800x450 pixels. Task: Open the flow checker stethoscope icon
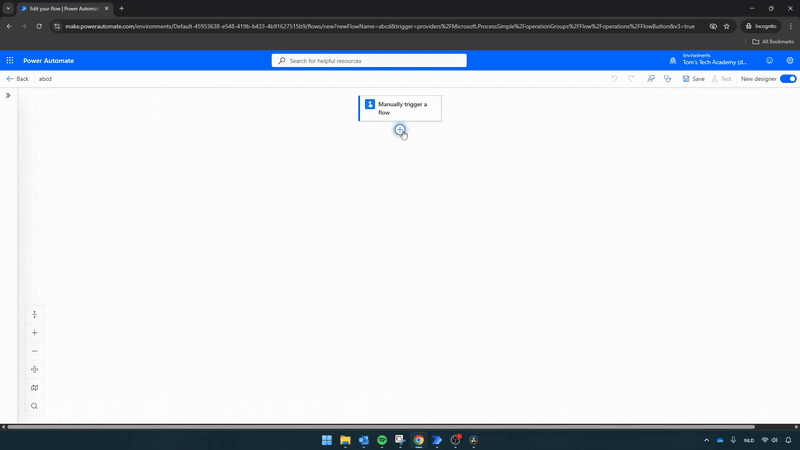tap(667, 78)
